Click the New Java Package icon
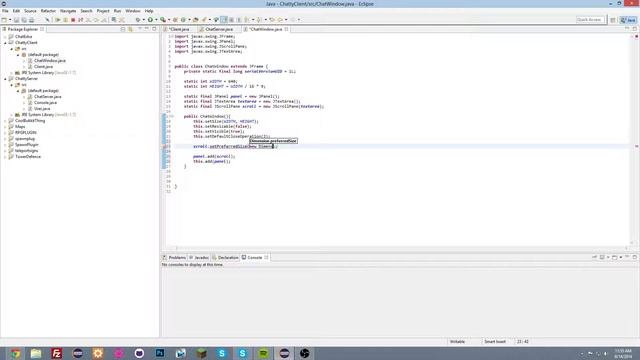This screenshot has width=640, height=360. click(x=175, y=20)
